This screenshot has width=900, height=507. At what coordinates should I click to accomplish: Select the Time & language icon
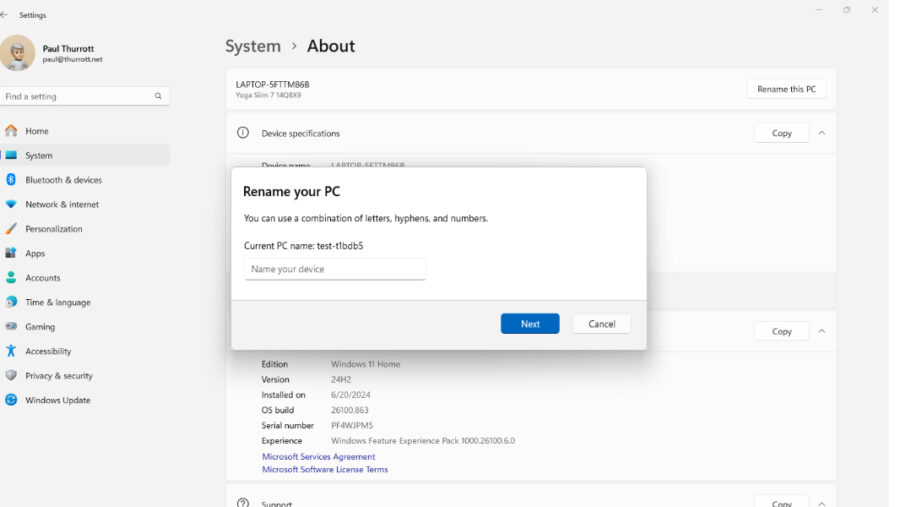pyautogui.click(x=11, y=302)
